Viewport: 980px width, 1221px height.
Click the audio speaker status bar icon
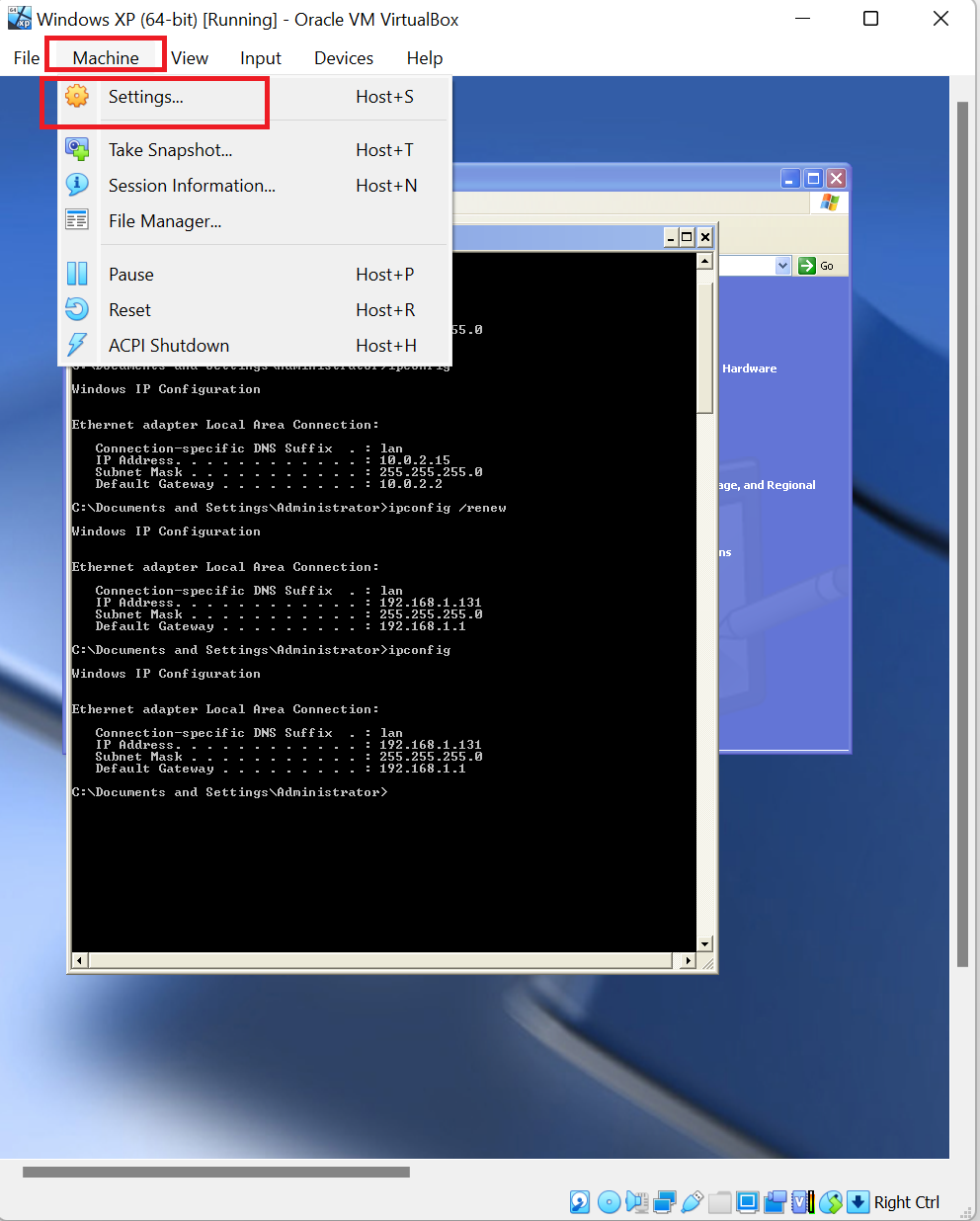(637, 1202)
